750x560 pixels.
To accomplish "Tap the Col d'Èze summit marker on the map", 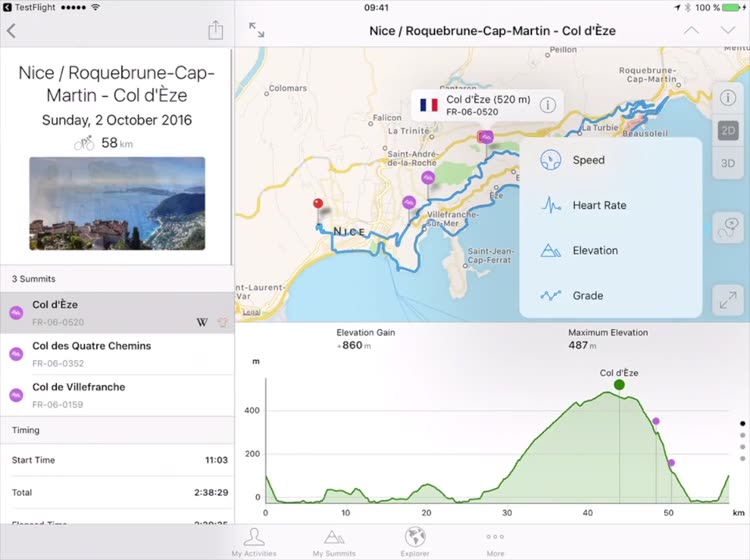I will pos(485,138).
